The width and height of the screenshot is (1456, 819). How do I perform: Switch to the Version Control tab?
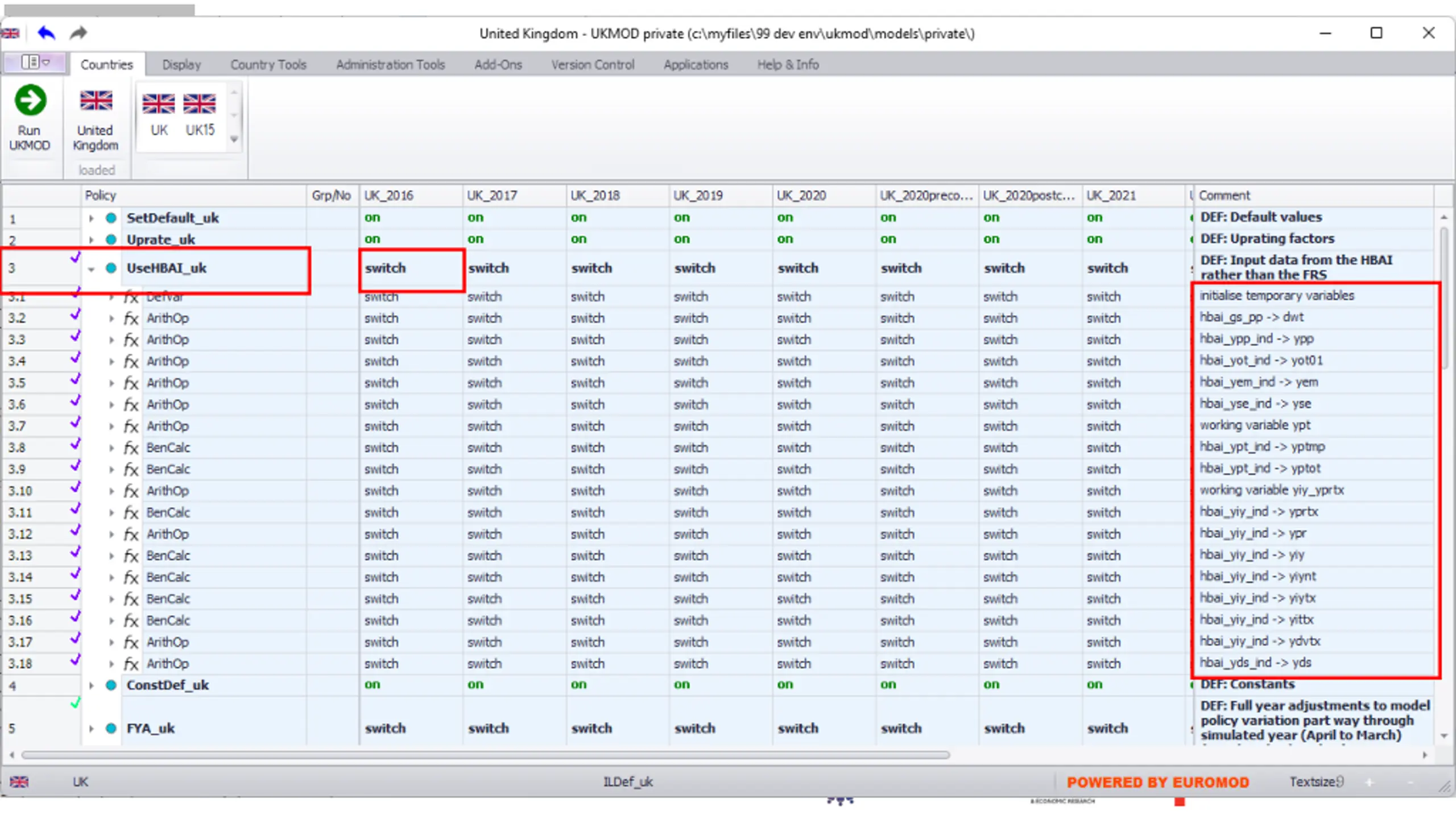[x=593, y=65]
